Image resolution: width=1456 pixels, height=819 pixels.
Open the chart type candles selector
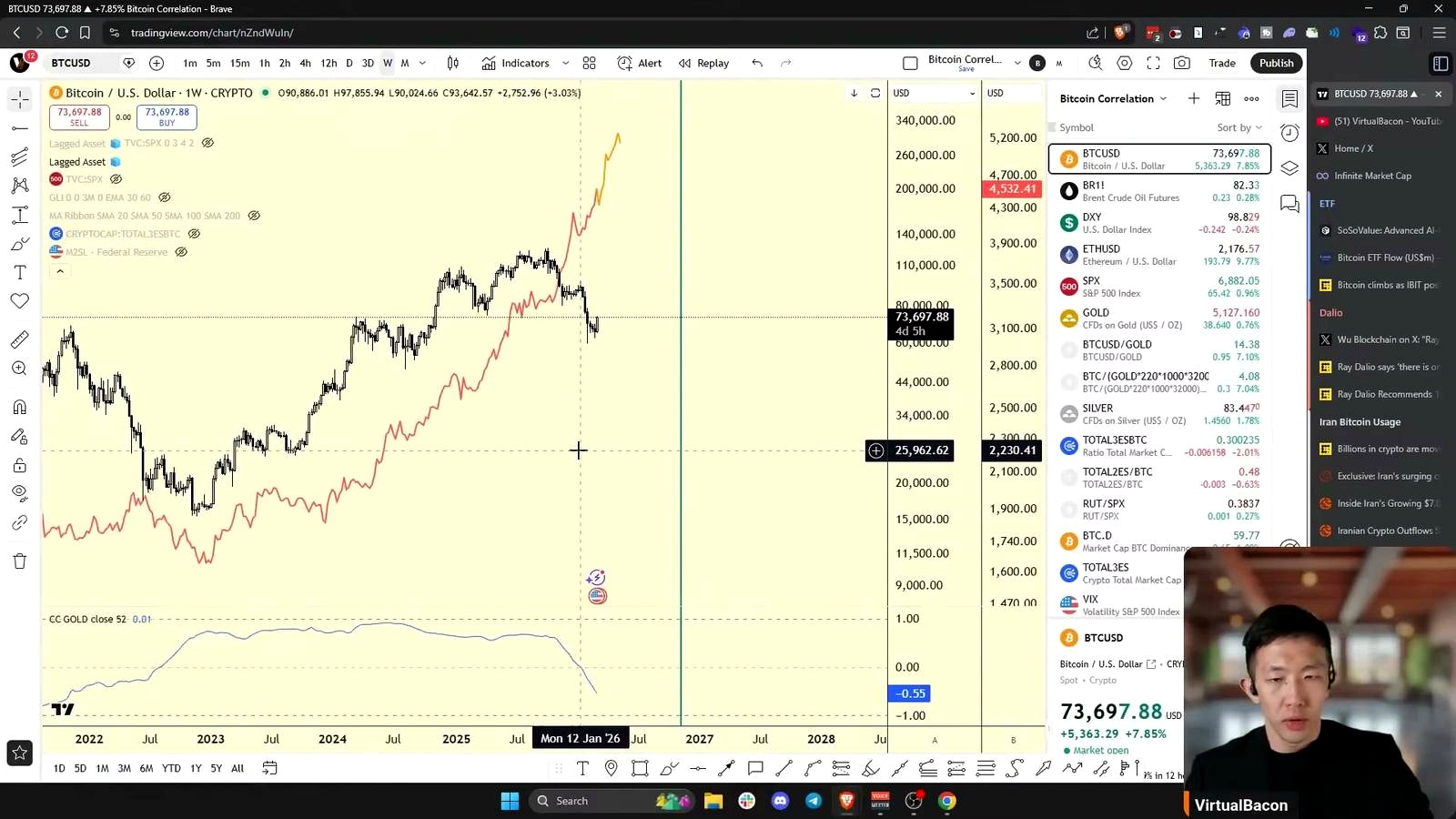click(453, 63)
